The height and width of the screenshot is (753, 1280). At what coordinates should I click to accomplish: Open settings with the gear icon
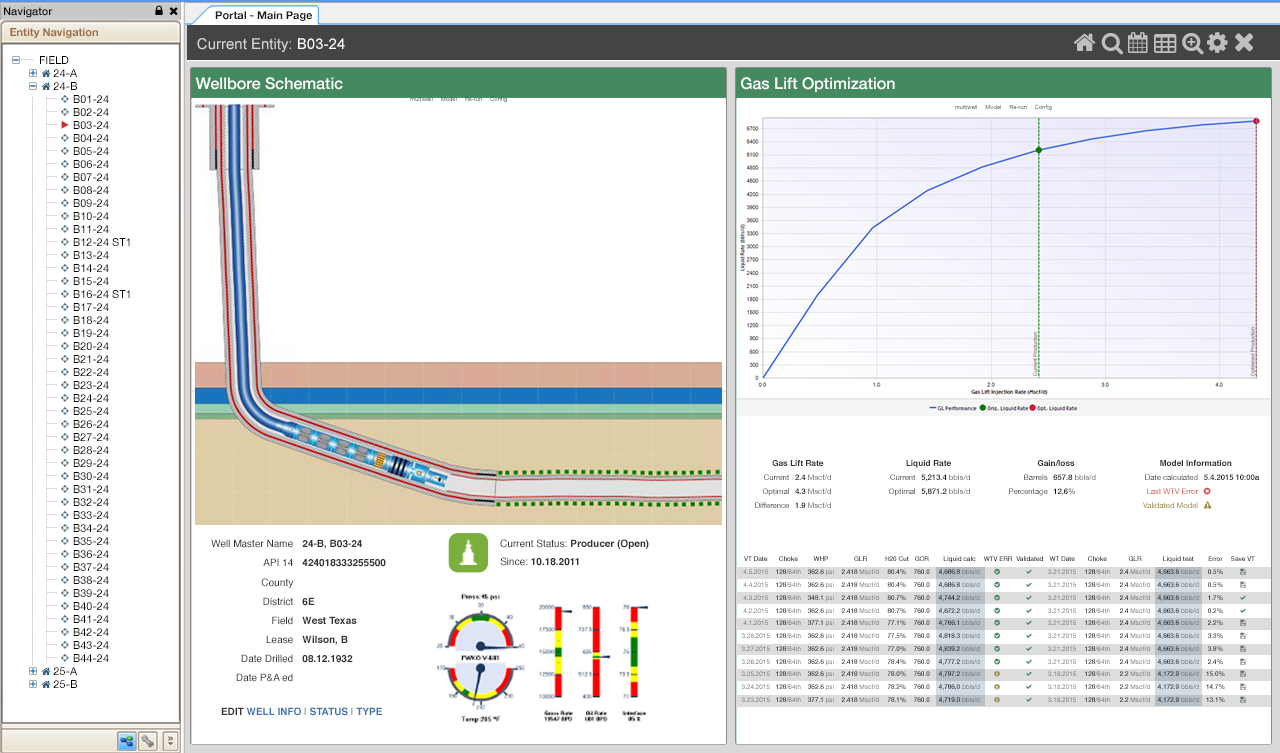click(1217, 43)
